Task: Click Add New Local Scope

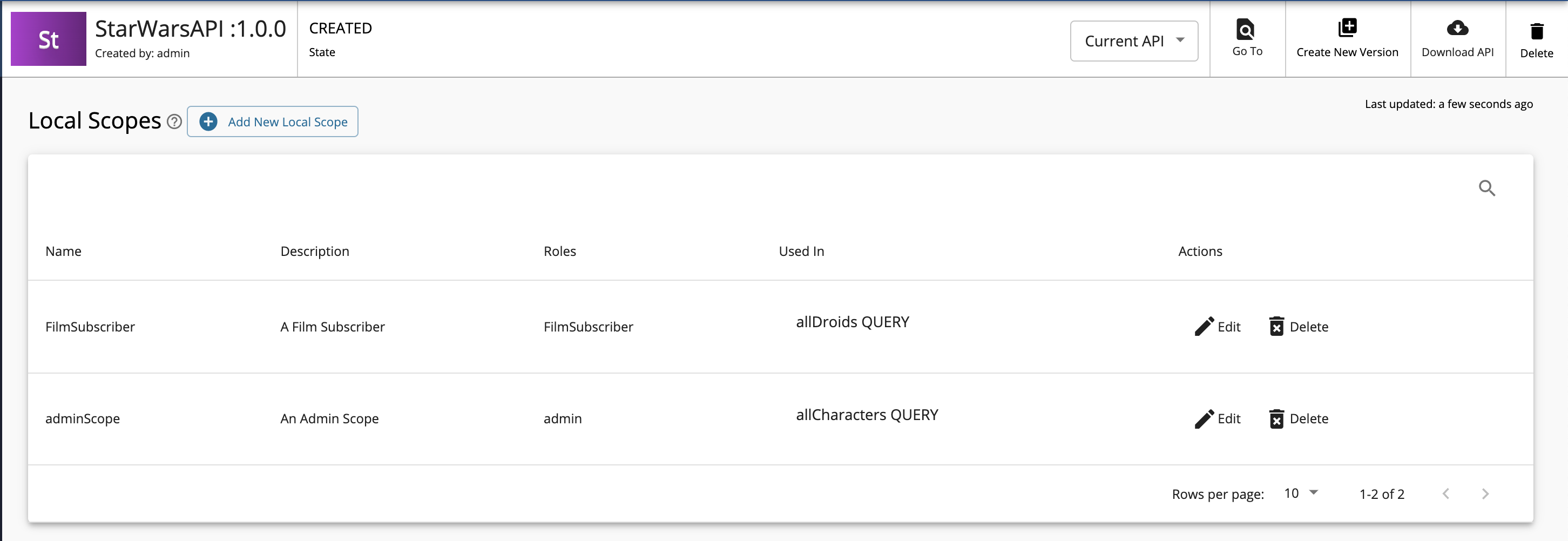Action: click(x=272, y=121)
